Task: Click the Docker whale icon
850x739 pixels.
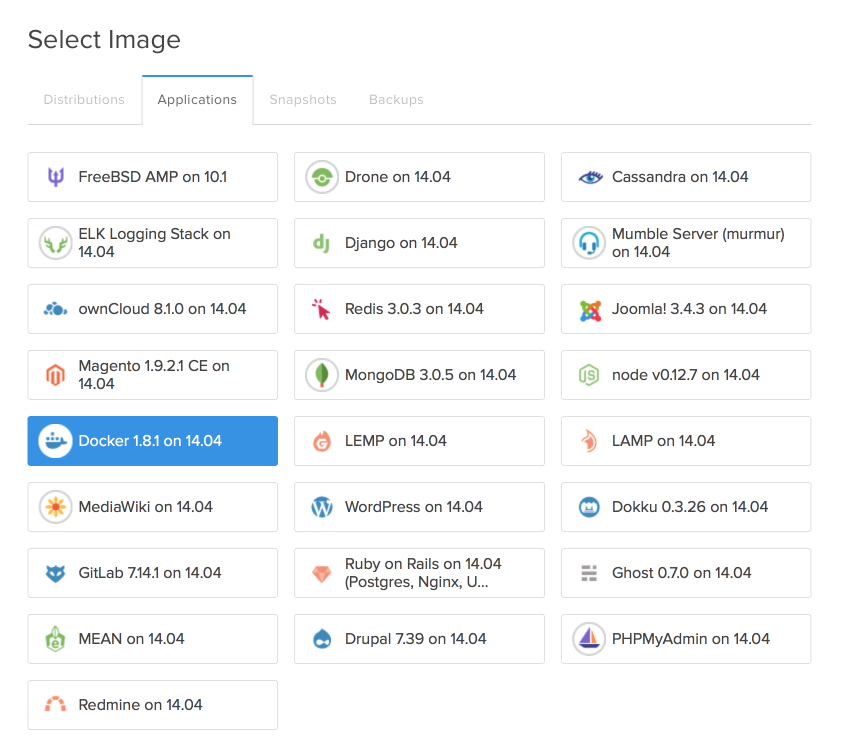Action: 55,441
